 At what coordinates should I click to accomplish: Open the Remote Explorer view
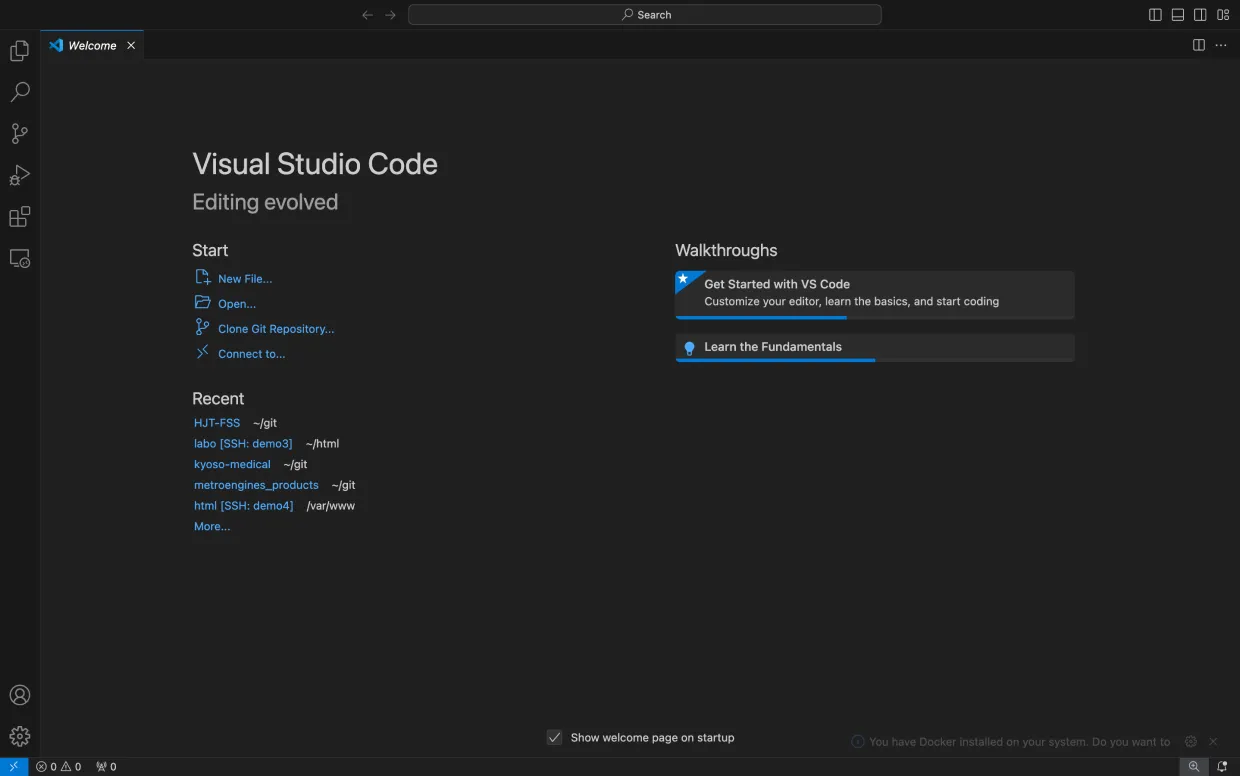click(20, 258)
